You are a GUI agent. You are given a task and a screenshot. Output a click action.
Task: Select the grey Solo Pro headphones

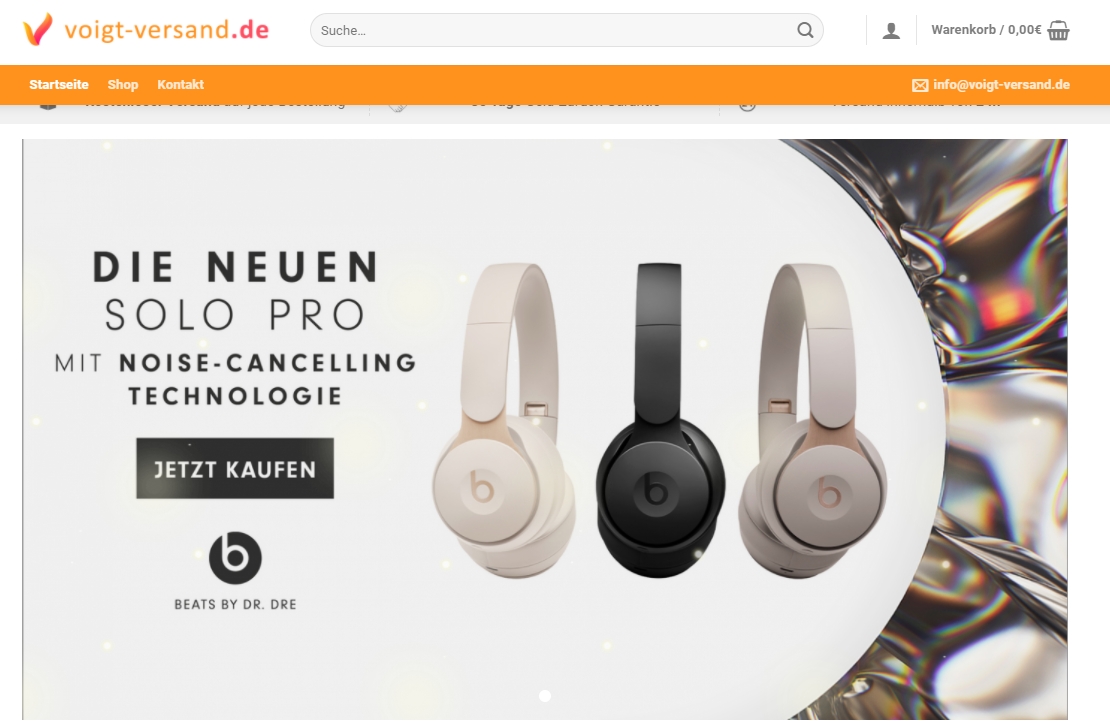click(812, 420)
